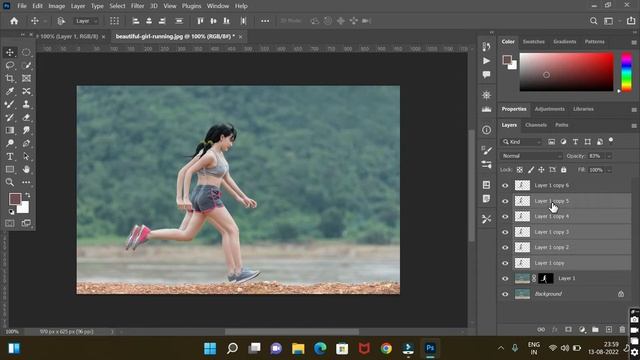Open the Layers panel menu
The width and height of the screenshot is (640, 360).
634,126
